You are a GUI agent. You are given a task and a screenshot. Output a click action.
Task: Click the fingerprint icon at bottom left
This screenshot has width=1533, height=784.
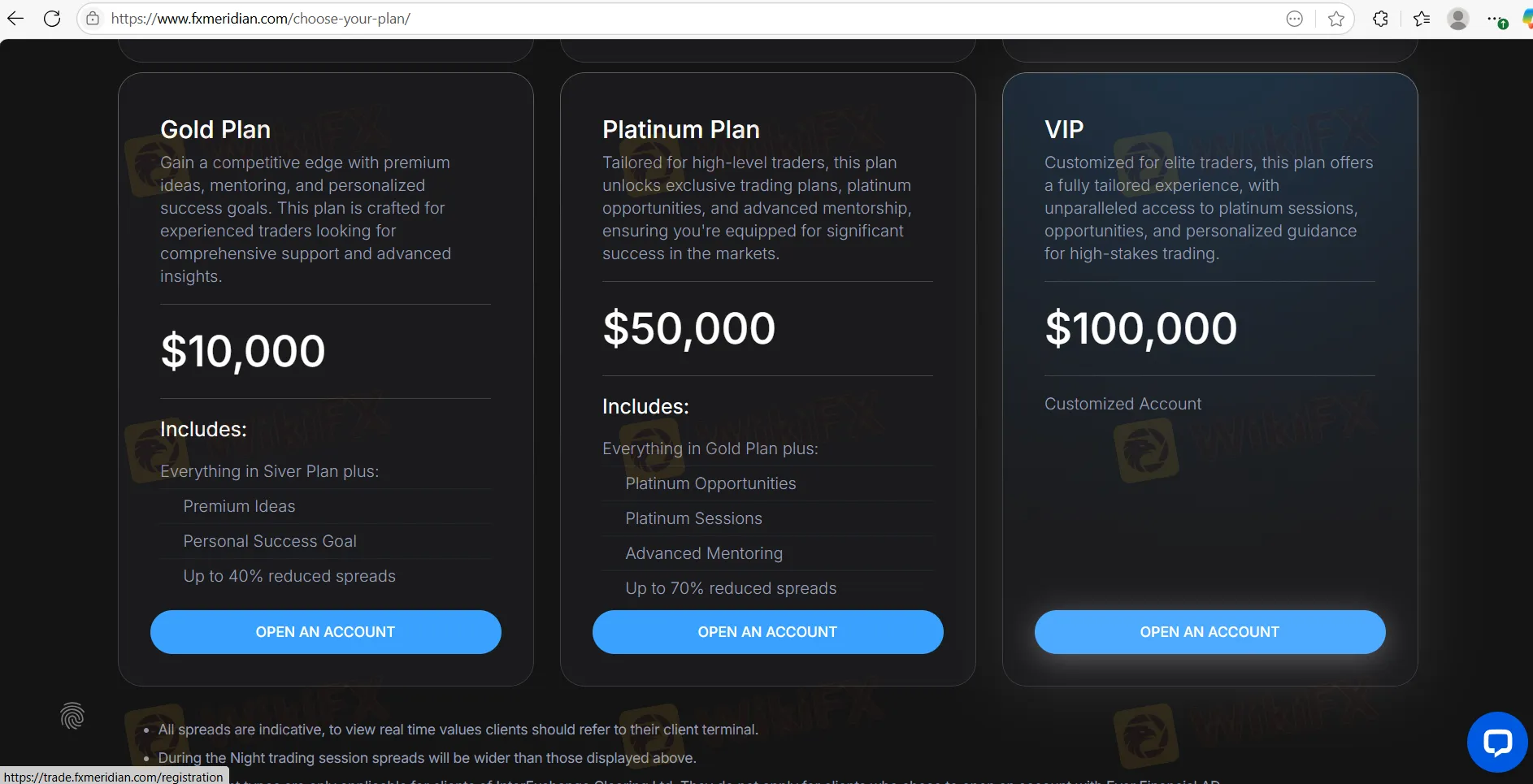pyautogui.click(x=72, y=716)
